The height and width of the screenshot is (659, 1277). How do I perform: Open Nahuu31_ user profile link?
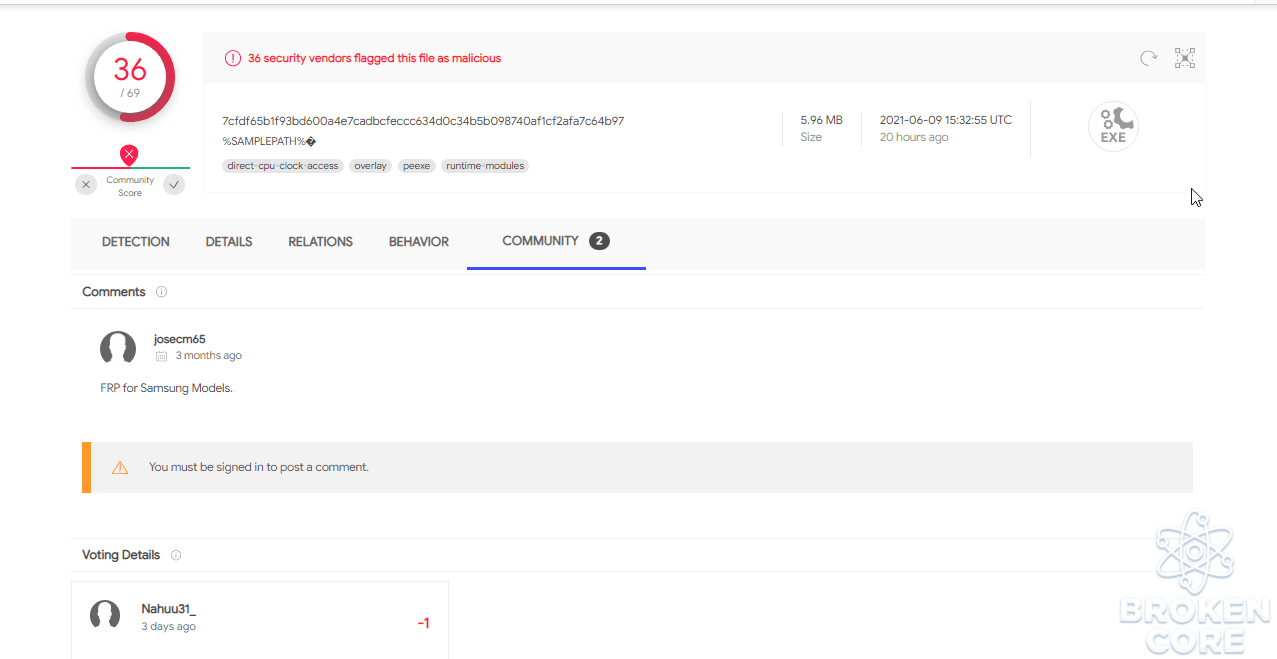point(169,609)
